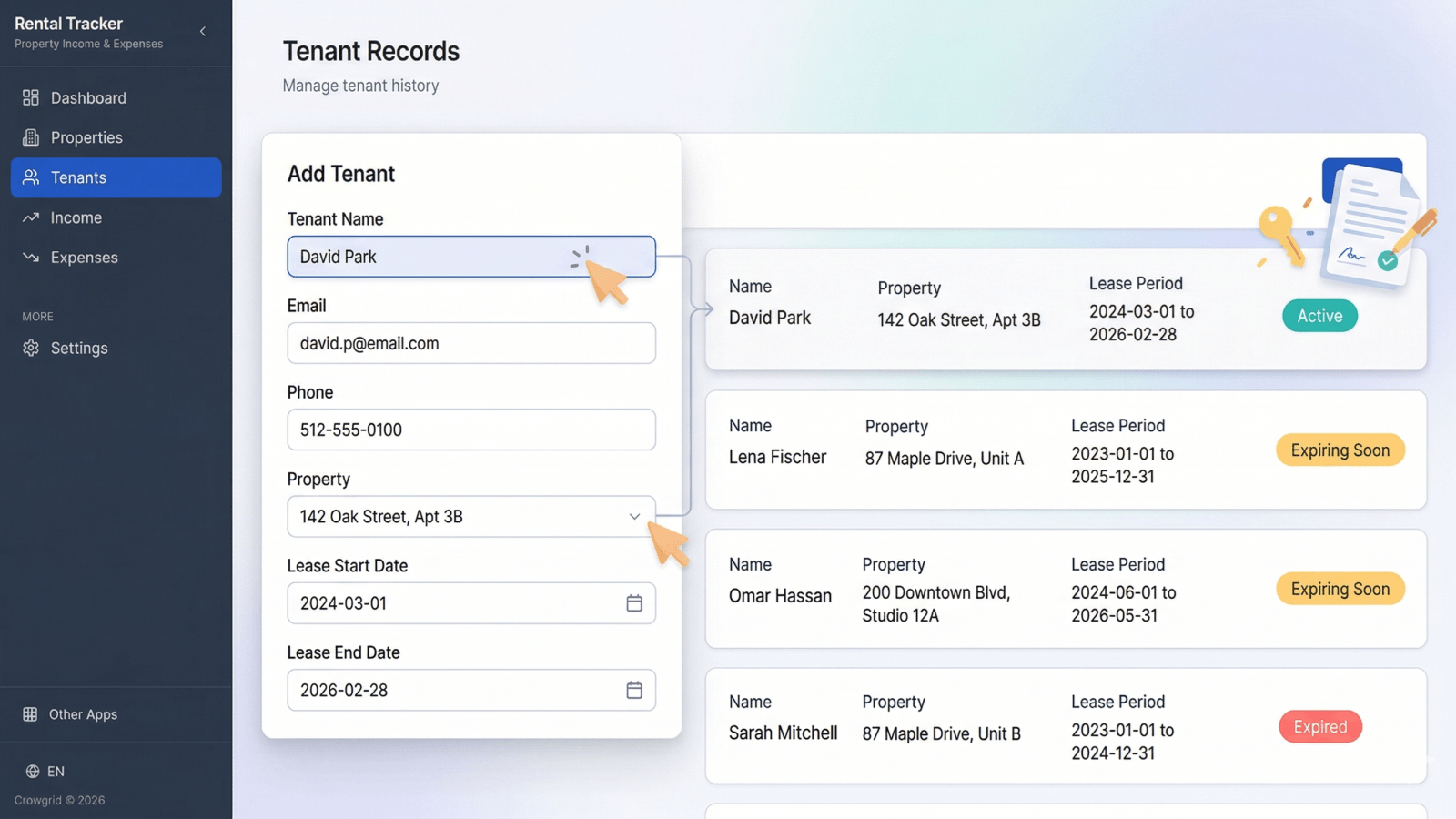Image resolution: width=1456 pixels, height=819 pixels.
Task: Open Settings from the sidebar
Action: point(116,348)
